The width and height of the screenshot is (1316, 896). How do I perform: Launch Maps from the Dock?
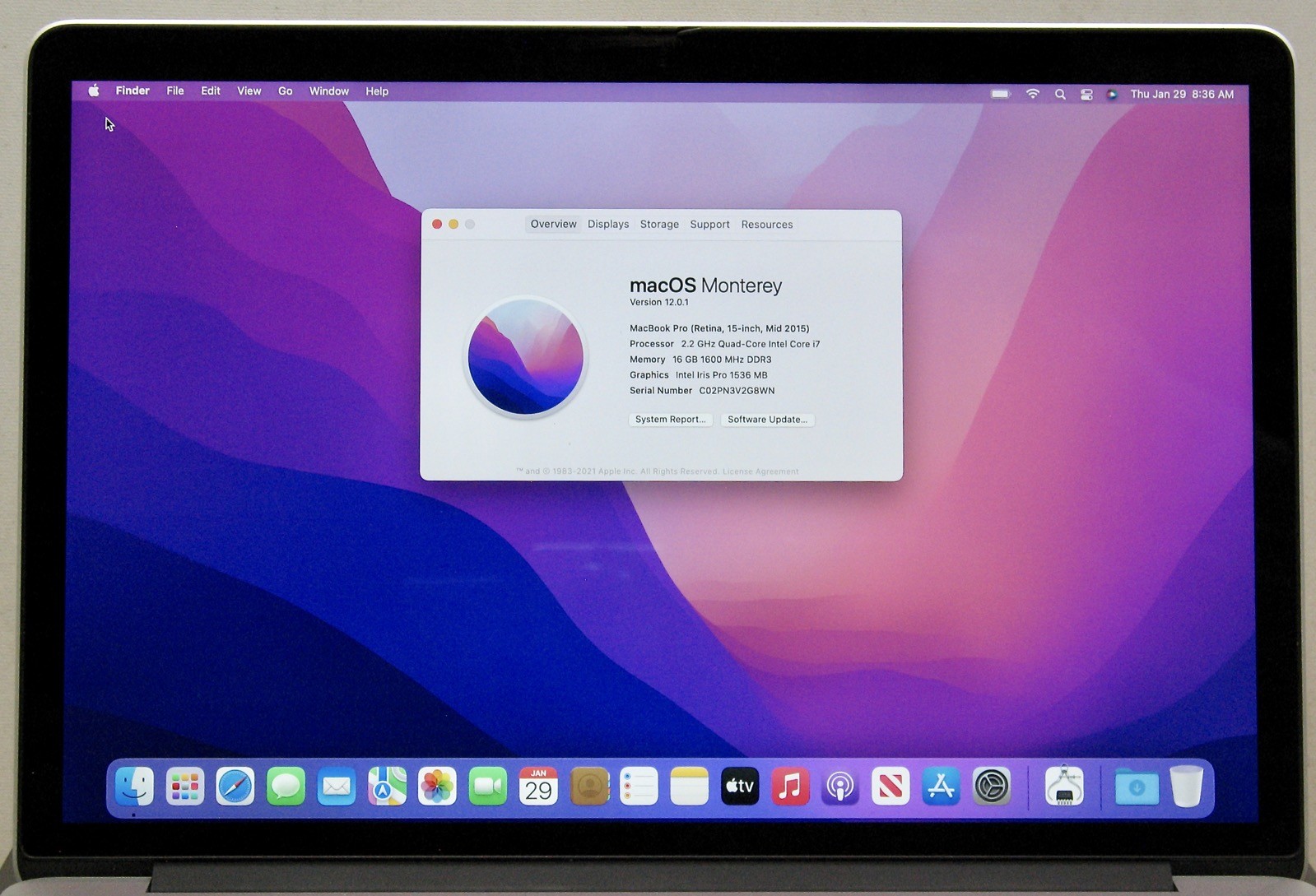click(x=387, y=787)
